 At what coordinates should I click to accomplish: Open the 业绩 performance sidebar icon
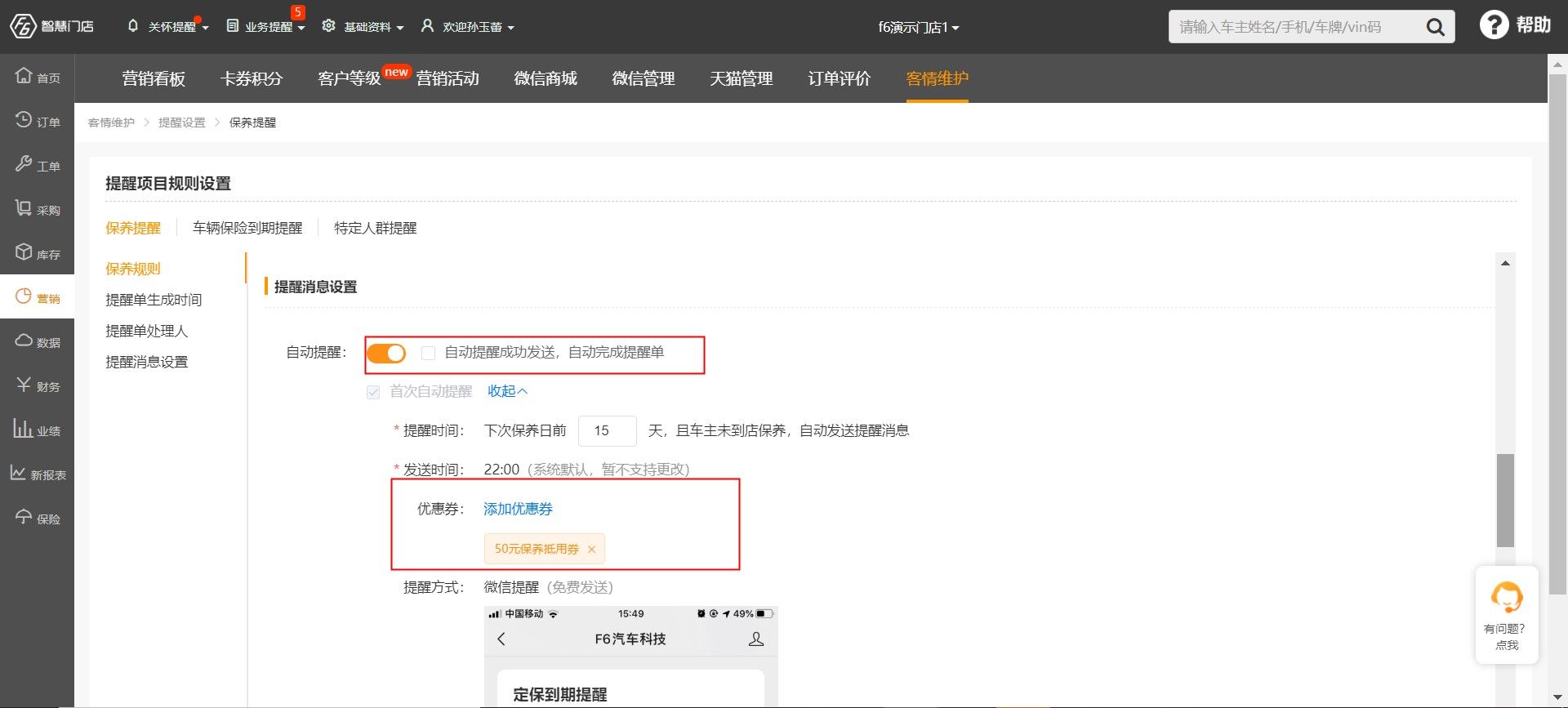[x=22, y=429]
